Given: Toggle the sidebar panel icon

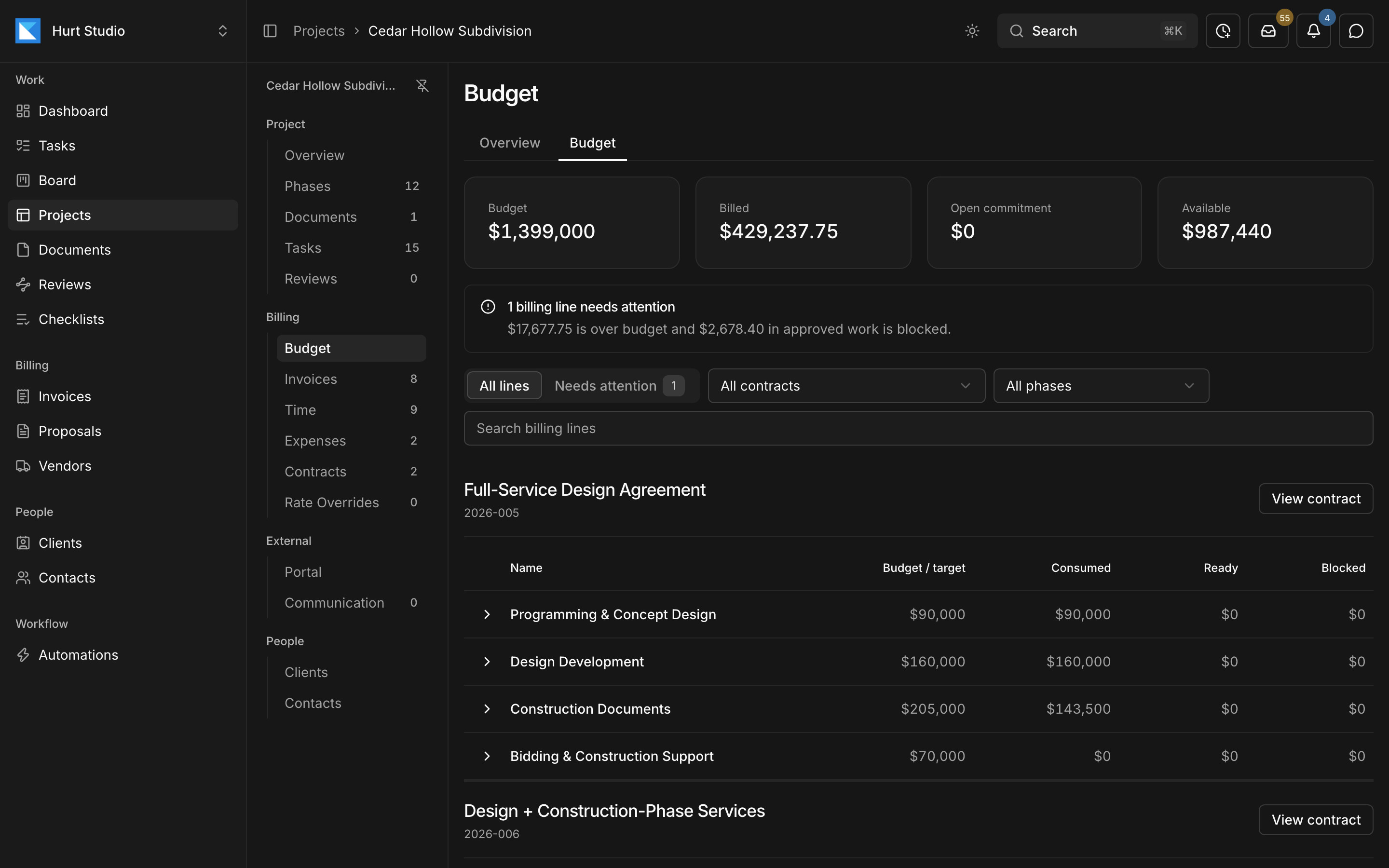Looking at the screenshot, I should [x=270, y=31].
